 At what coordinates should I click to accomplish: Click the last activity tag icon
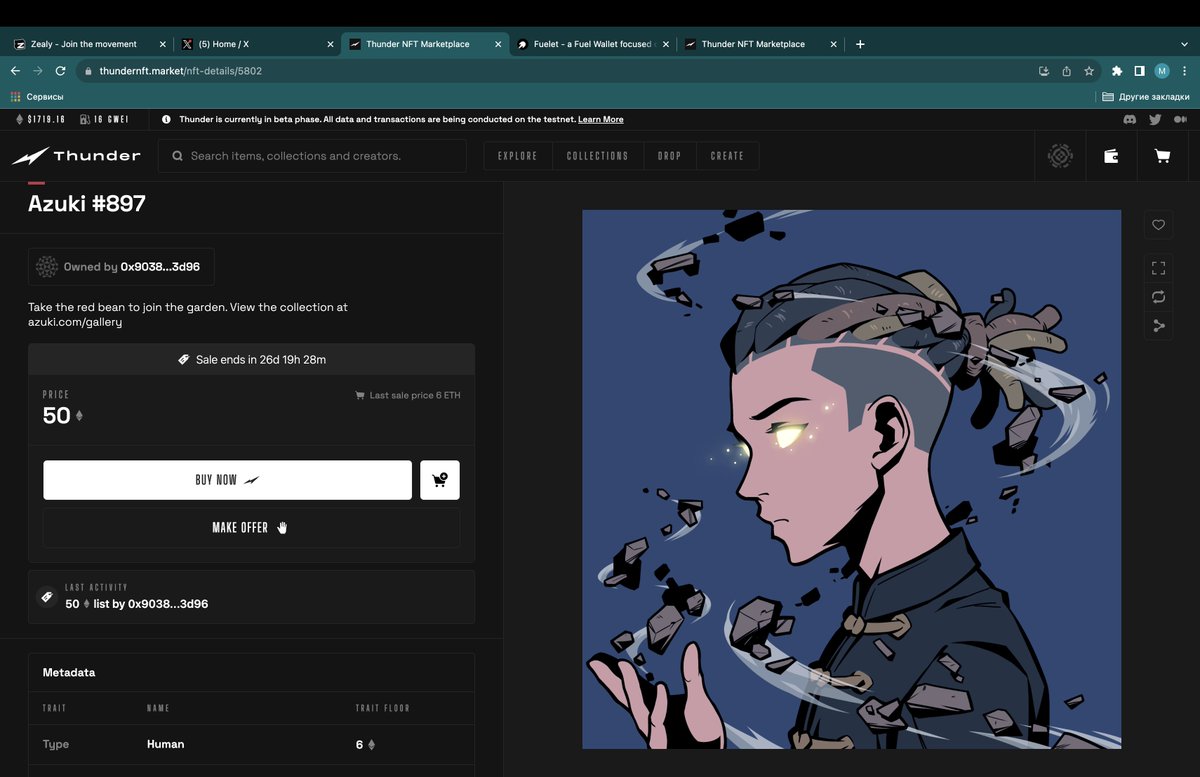(46, 597)
